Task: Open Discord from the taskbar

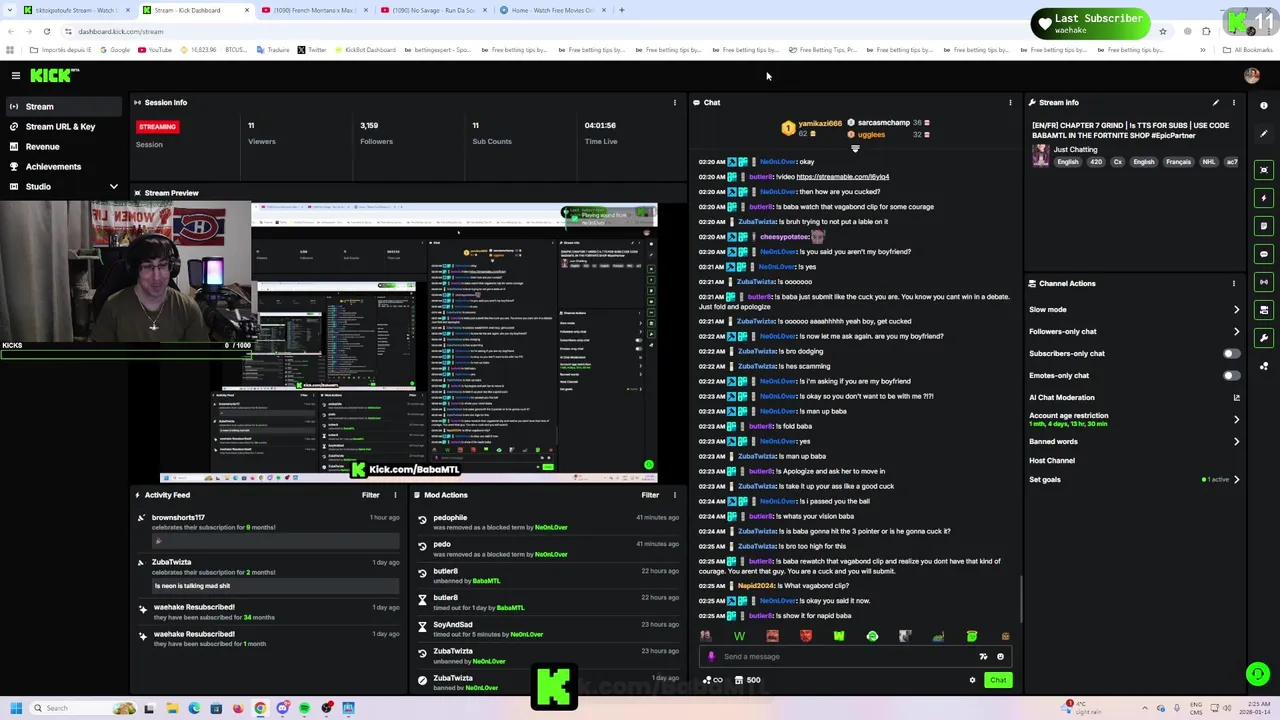Action: tap(282, 708)
